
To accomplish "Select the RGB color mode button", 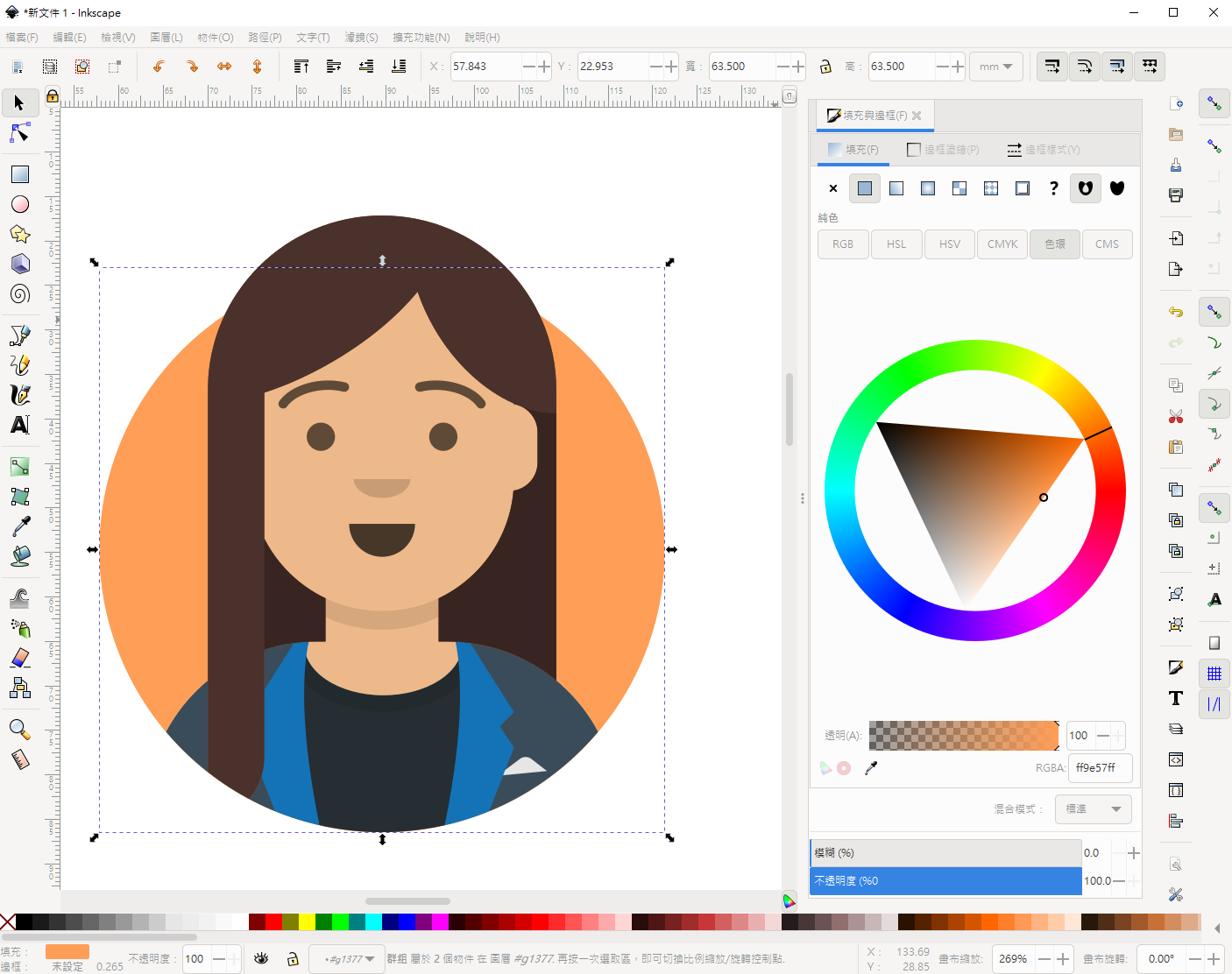I will coord(843,244).
